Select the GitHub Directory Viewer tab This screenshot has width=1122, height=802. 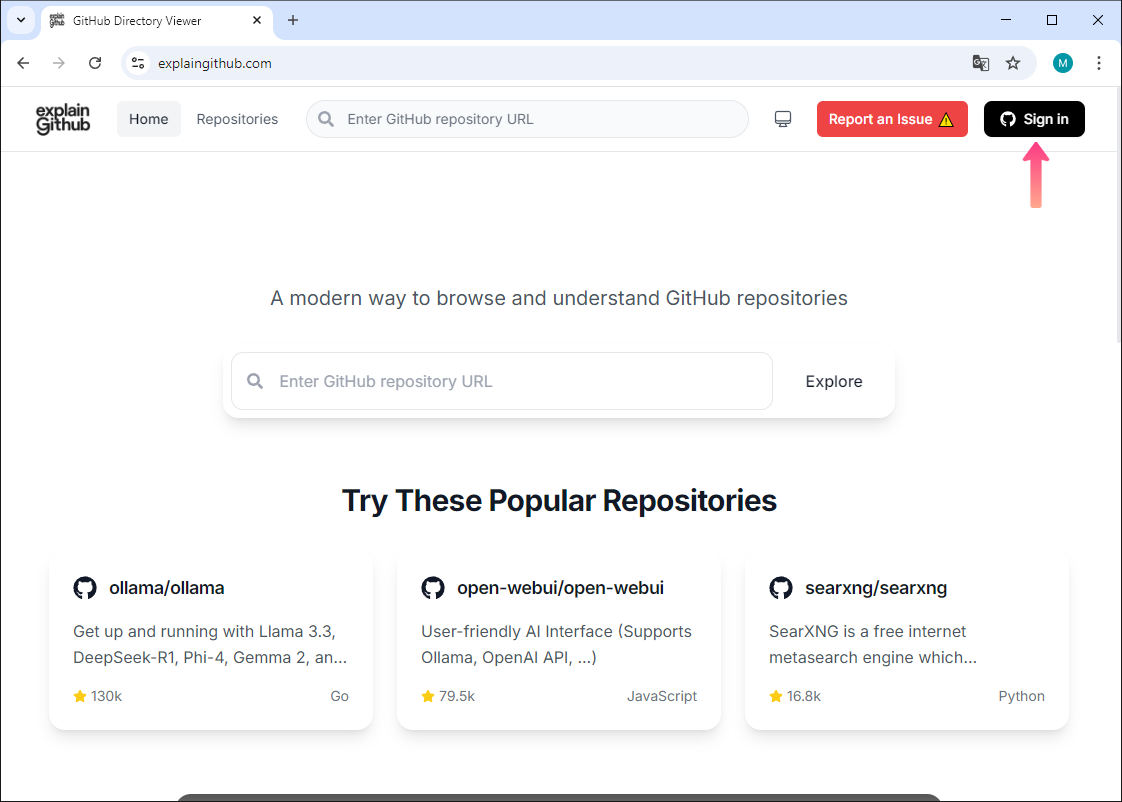157,21
